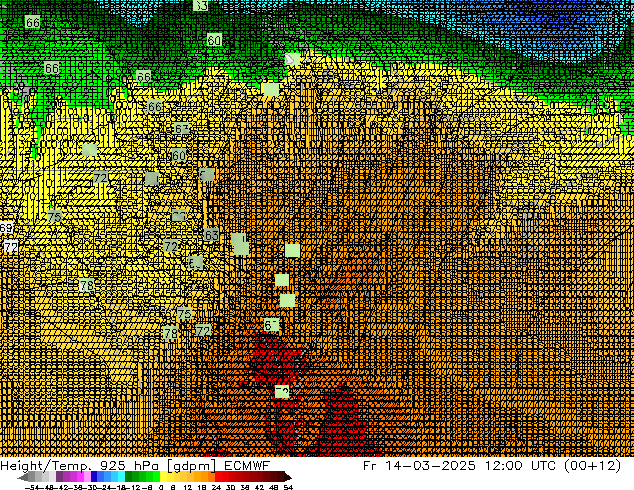The image size is (634, 490).
Task: Pick the green swatch in color legend
Action: pos(134,477)
